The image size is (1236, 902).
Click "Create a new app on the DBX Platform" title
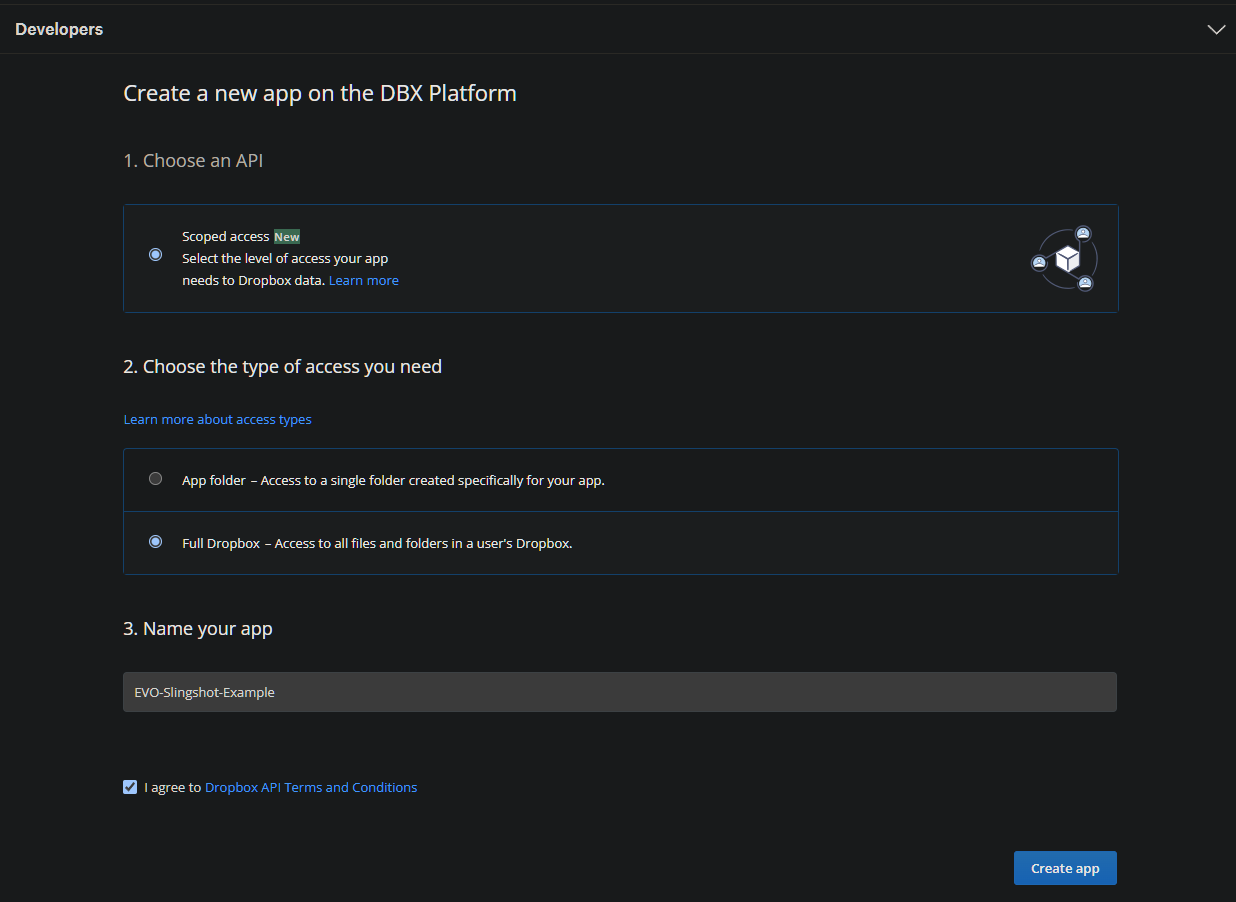(x=320, y=94)
